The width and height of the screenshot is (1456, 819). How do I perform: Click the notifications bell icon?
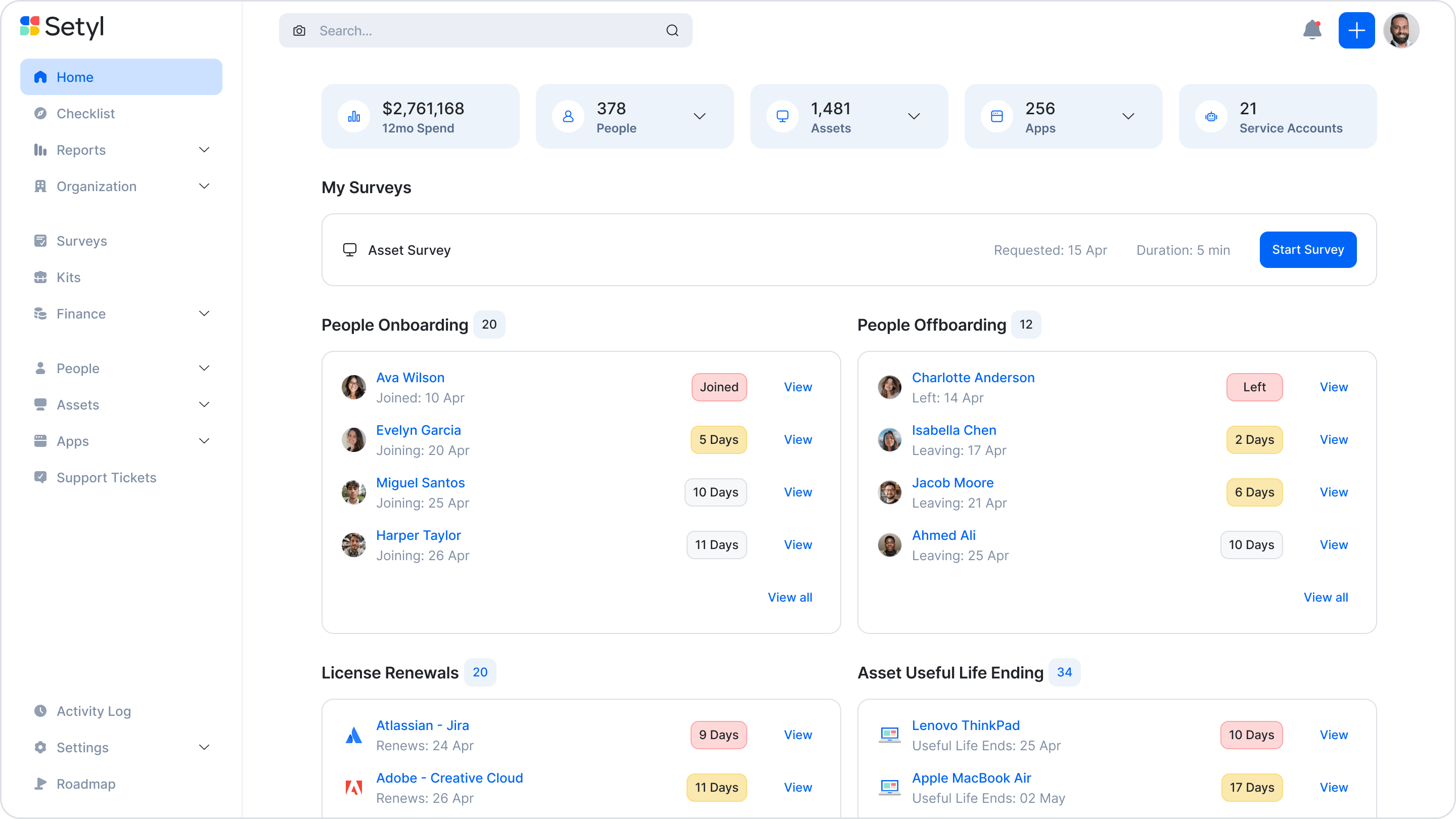pyautogui.click(x=1312, y=30)
